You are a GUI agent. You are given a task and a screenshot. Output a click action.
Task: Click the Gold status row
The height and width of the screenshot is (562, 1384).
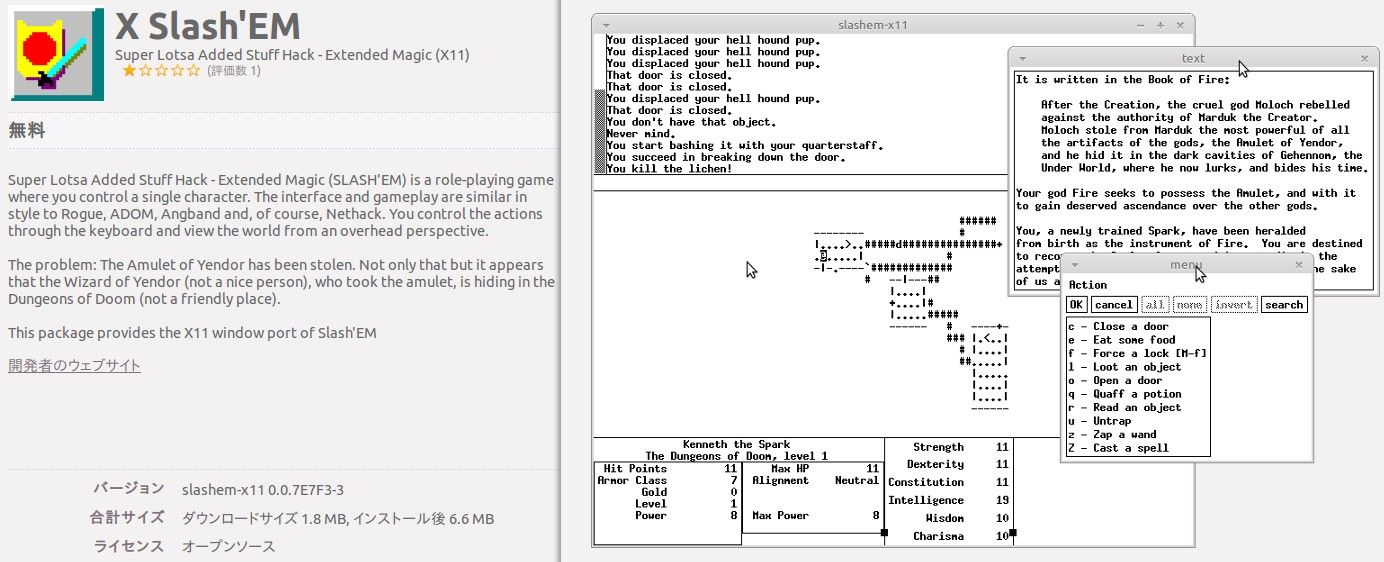pyautogui.click(x=667, y=492)
